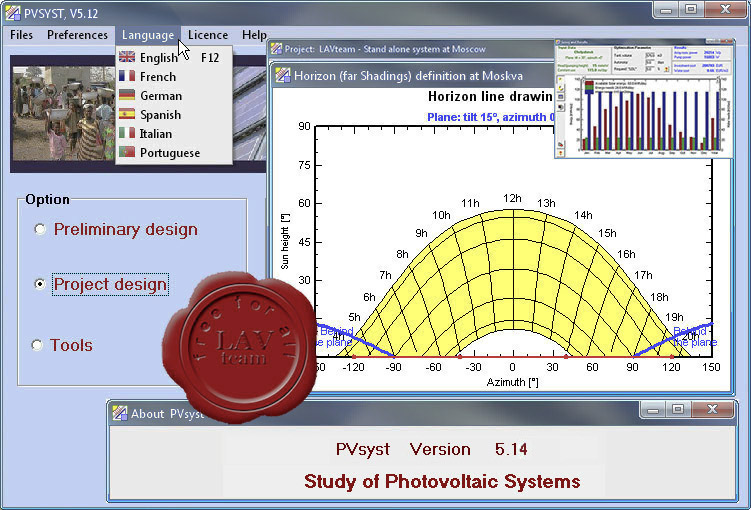Viewport: 751px width, 510px height.
Task: Choose the Tools option
Action: point(37,345)
